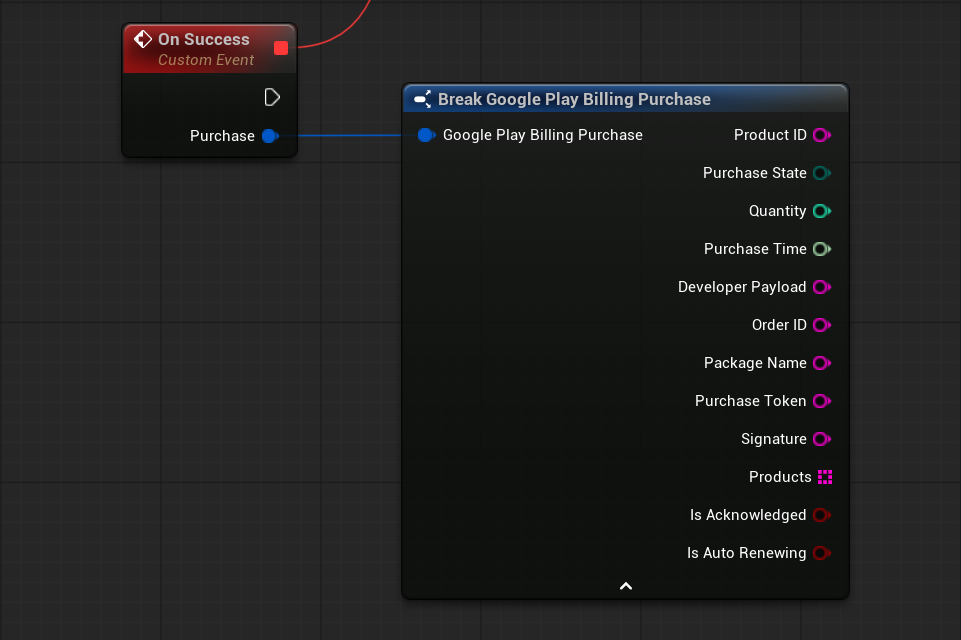Click the Purchase Token output pin
This screenshot has width=961, height=640.
click(822, 401)
